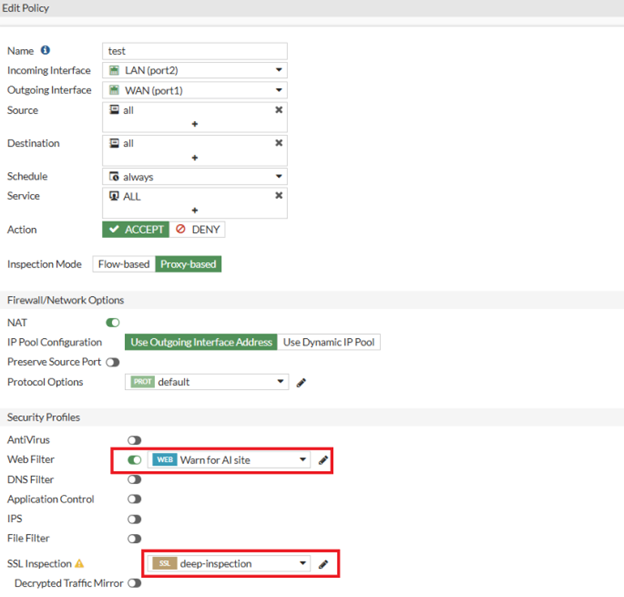This screenshot has width=624, height=597.
Task: Click the SSL Inspection warning triangle icon
Action: (x=80, y=564)
